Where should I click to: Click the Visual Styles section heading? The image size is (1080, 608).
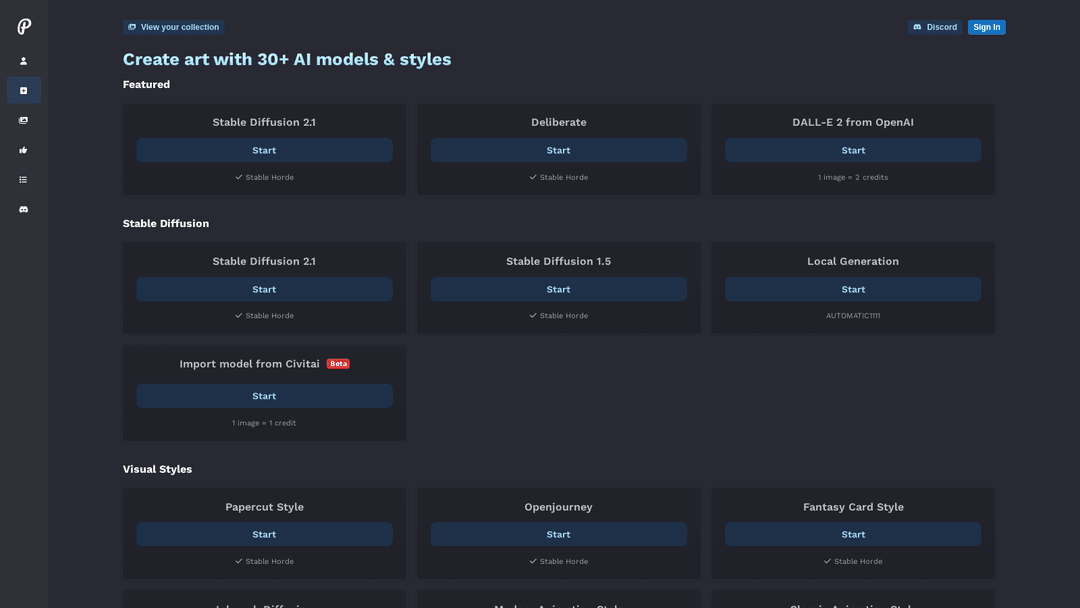pyautogui.click(x=157, y=469)
